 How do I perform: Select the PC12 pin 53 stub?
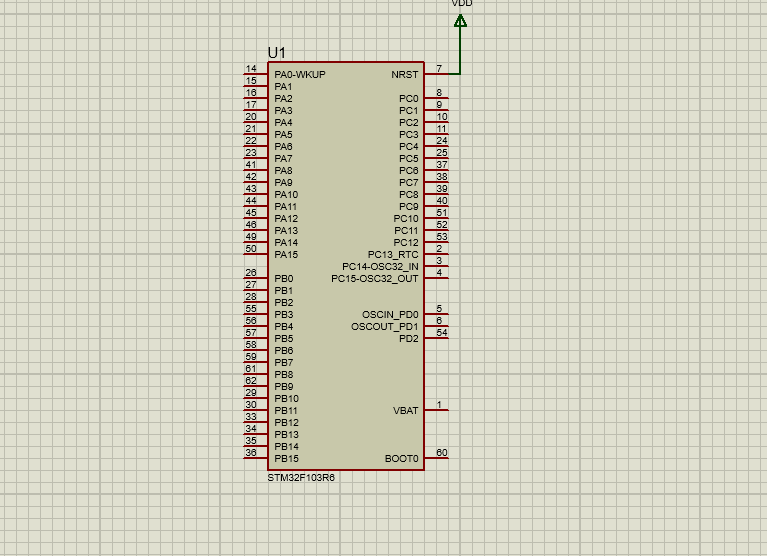(436, 242)
